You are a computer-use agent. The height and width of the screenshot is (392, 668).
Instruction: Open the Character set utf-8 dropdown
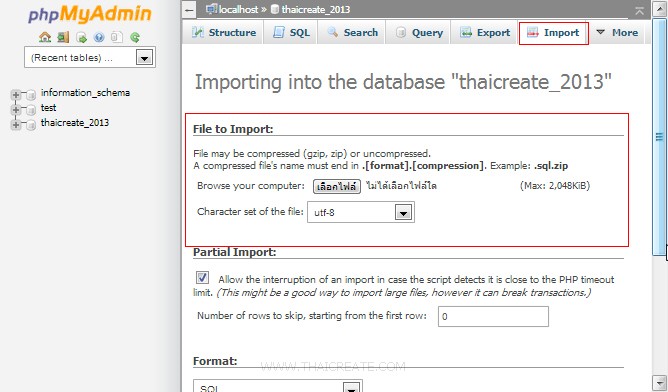point(361,212)
